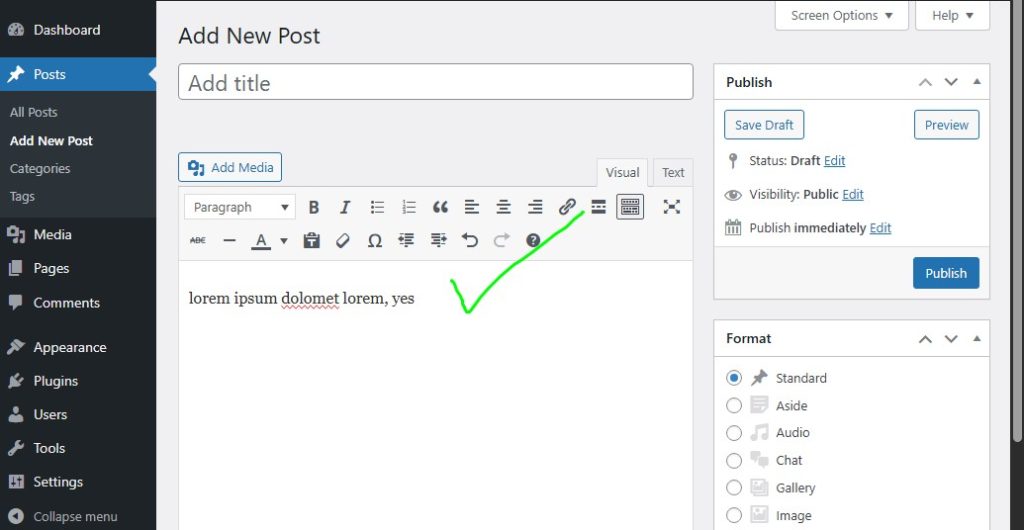Collapse the Format panel toggle
Viewport: 1024px width, 530px height.
tap(977, 339)
